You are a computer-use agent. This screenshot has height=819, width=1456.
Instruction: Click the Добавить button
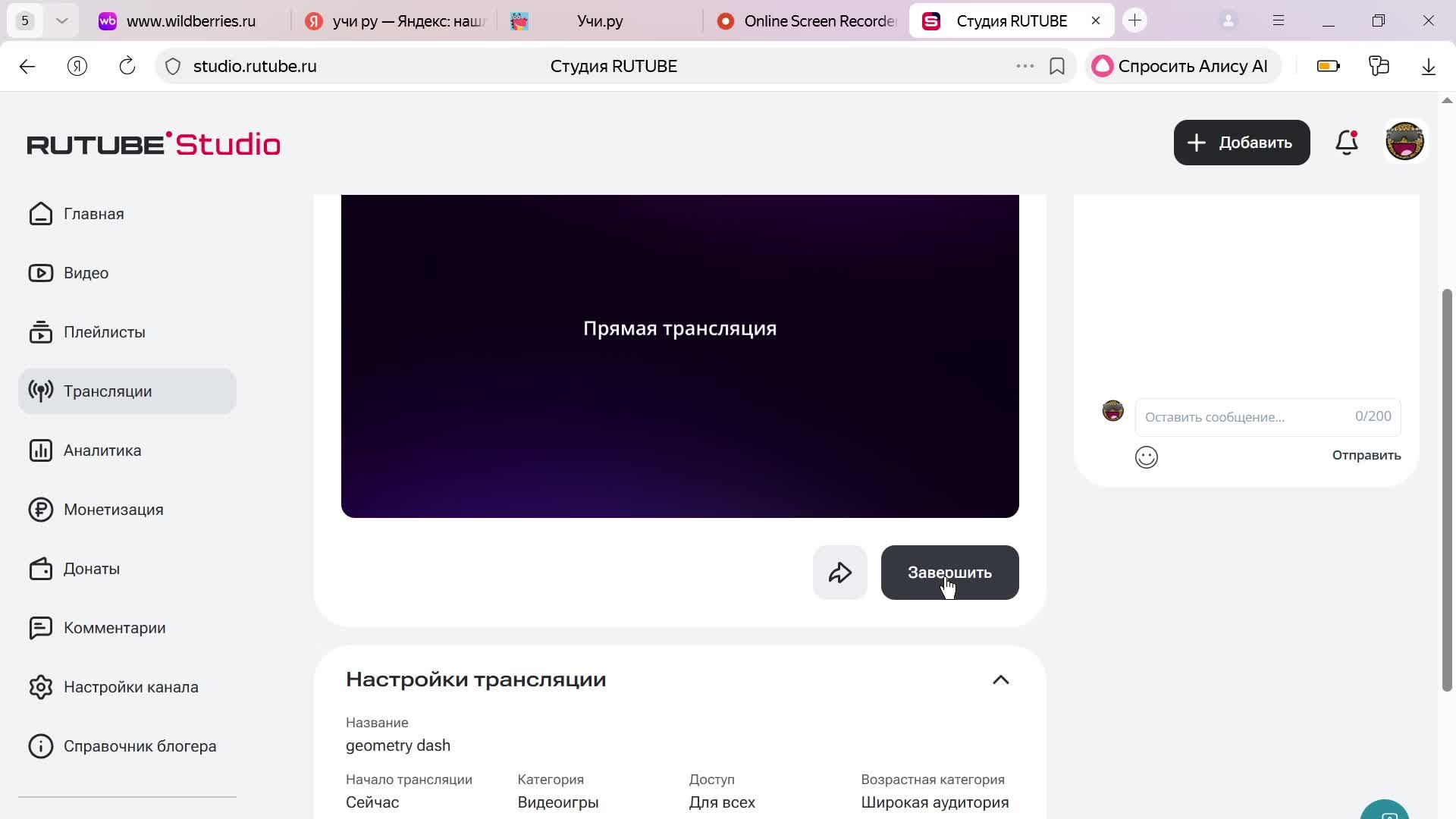[1241, 143]
